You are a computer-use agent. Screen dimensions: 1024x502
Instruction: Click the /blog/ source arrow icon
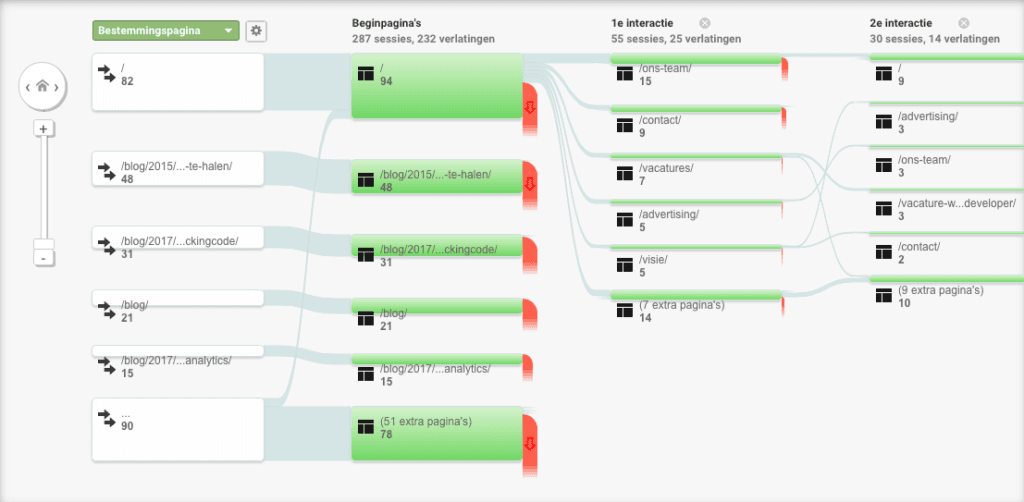pyautogui.click(x=106, y=311)
